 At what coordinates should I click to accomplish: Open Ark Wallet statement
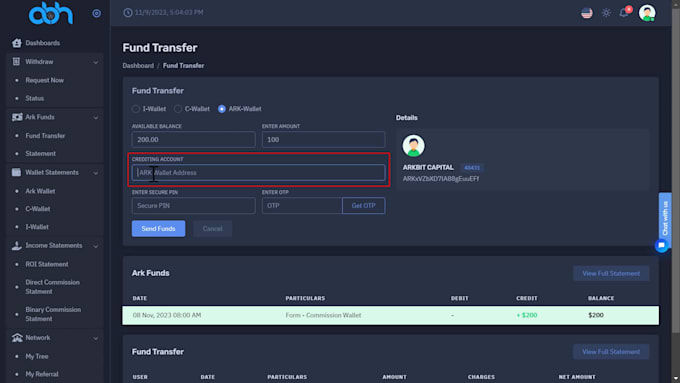pos(40,191)
